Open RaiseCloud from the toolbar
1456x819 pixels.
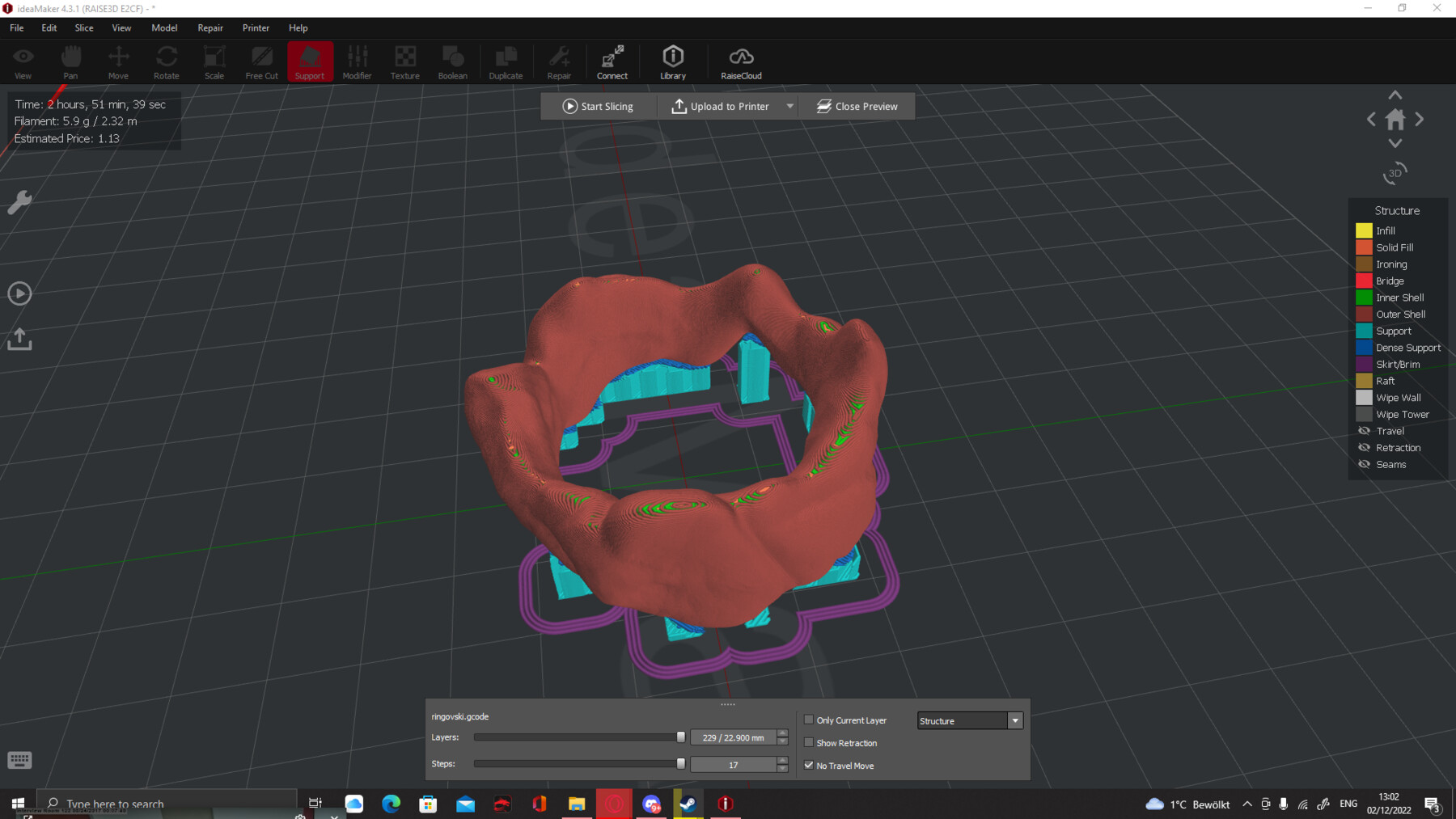click(740, 61)
